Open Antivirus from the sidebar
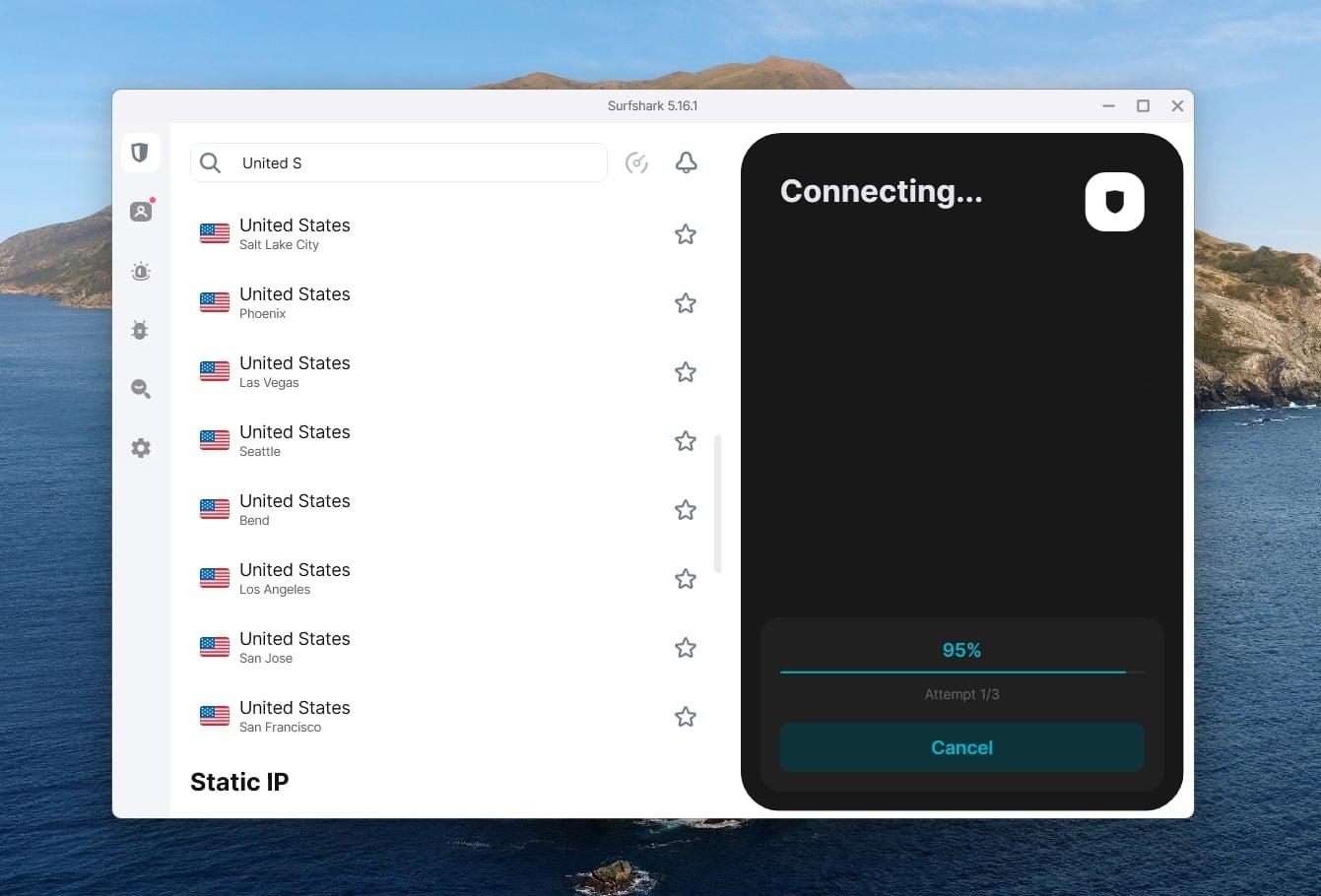 [140, 330]
